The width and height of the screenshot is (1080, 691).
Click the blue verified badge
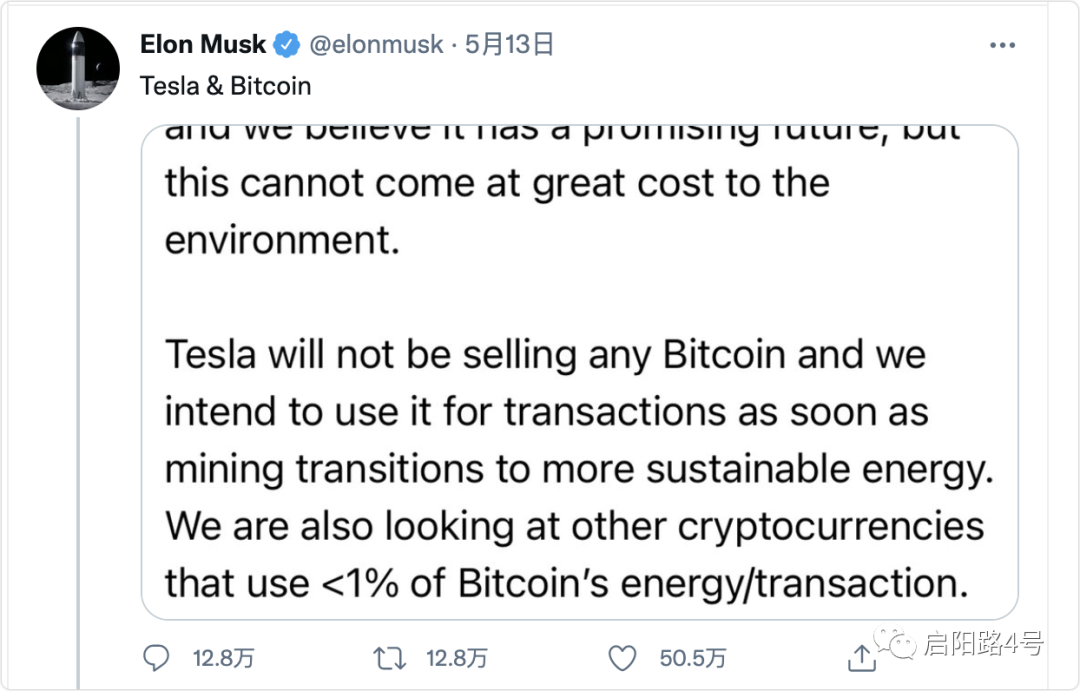(x=287, y=45)
